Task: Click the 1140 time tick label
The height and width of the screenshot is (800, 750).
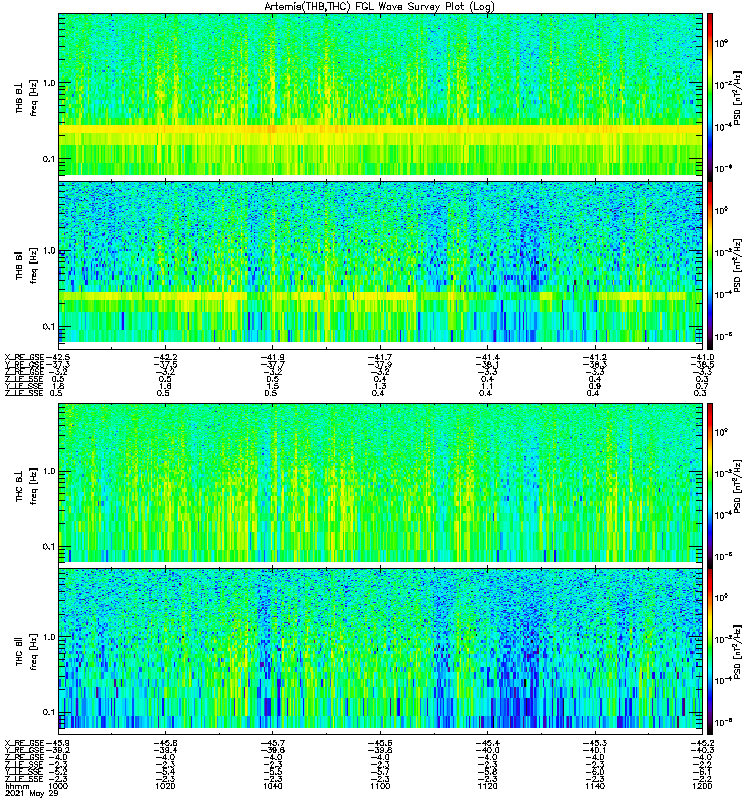Action: point(595,786)
